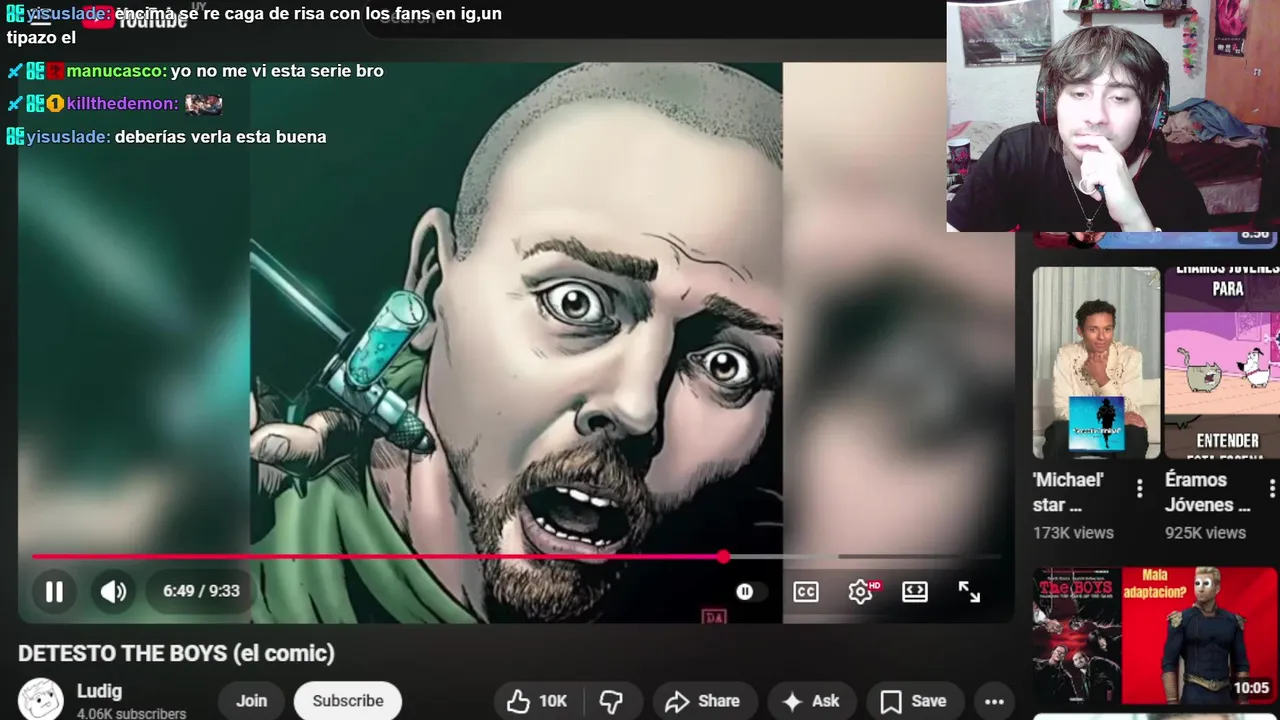1280x720 pixels.
Task: Pause the video playback
Action: [54, 591]
